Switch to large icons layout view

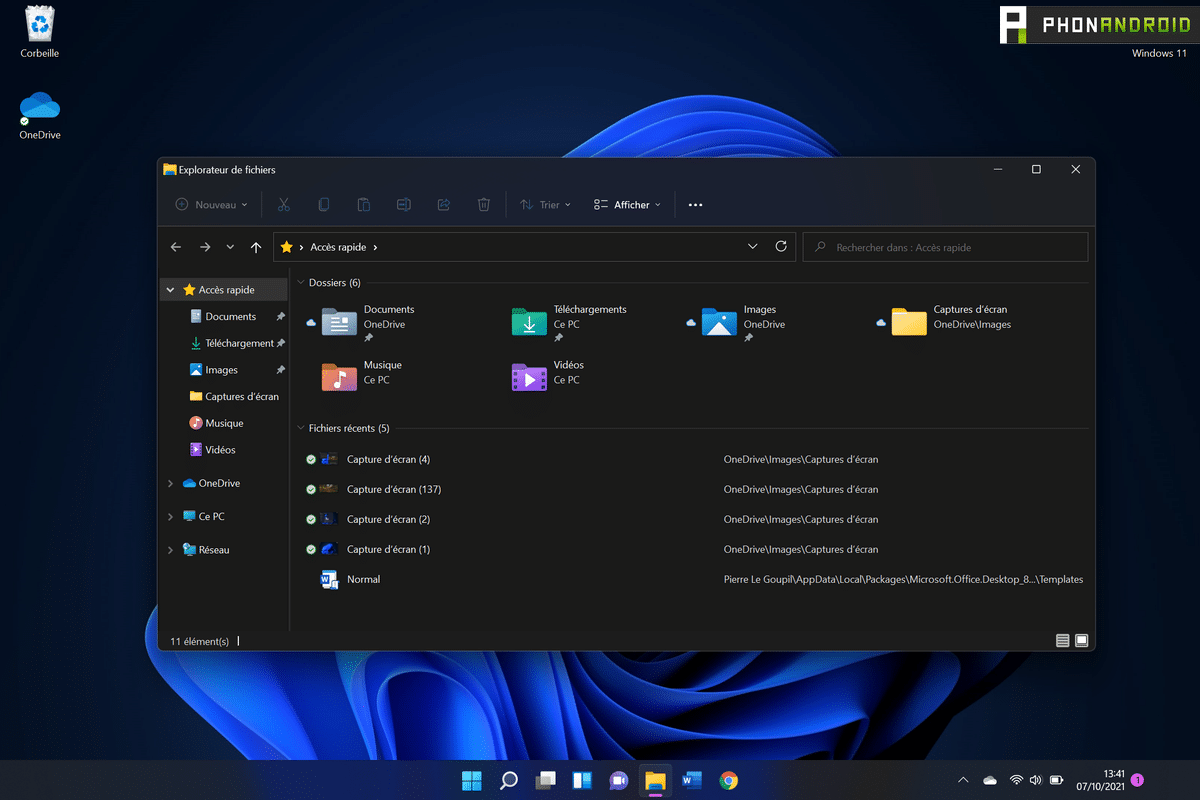(x=1081, y=640)
